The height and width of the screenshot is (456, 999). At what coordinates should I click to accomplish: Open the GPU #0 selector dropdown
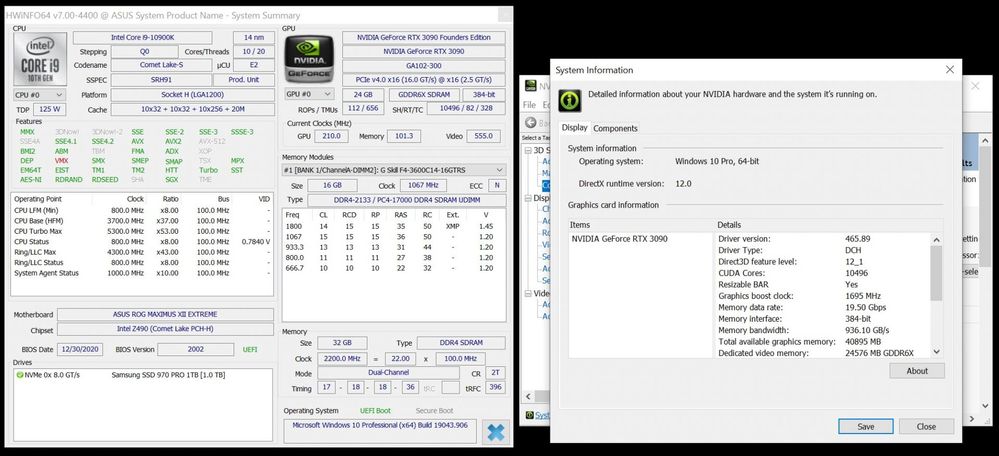click(x=309, y=94)
